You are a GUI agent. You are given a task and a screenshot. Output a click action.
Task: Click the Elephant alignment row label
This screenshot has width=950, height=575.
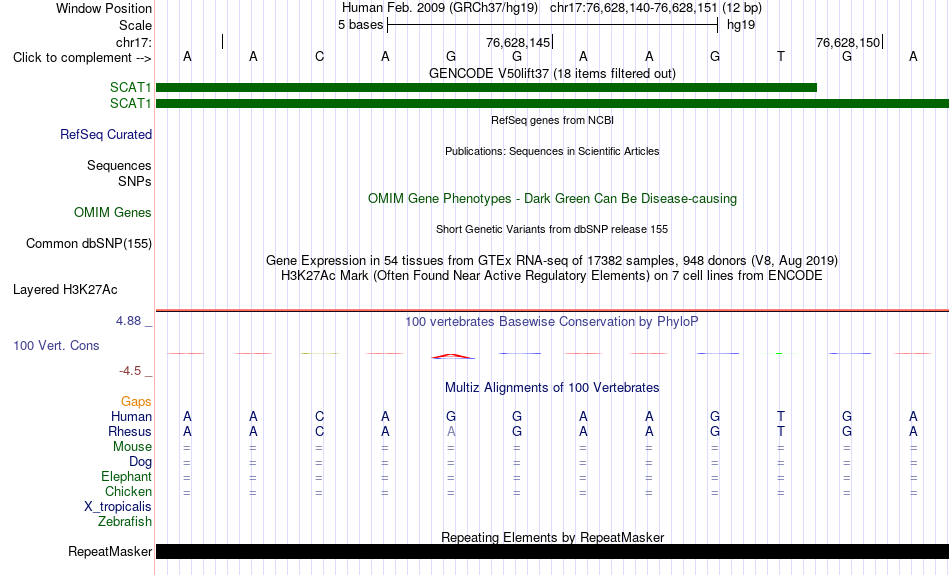pos(127,476)
